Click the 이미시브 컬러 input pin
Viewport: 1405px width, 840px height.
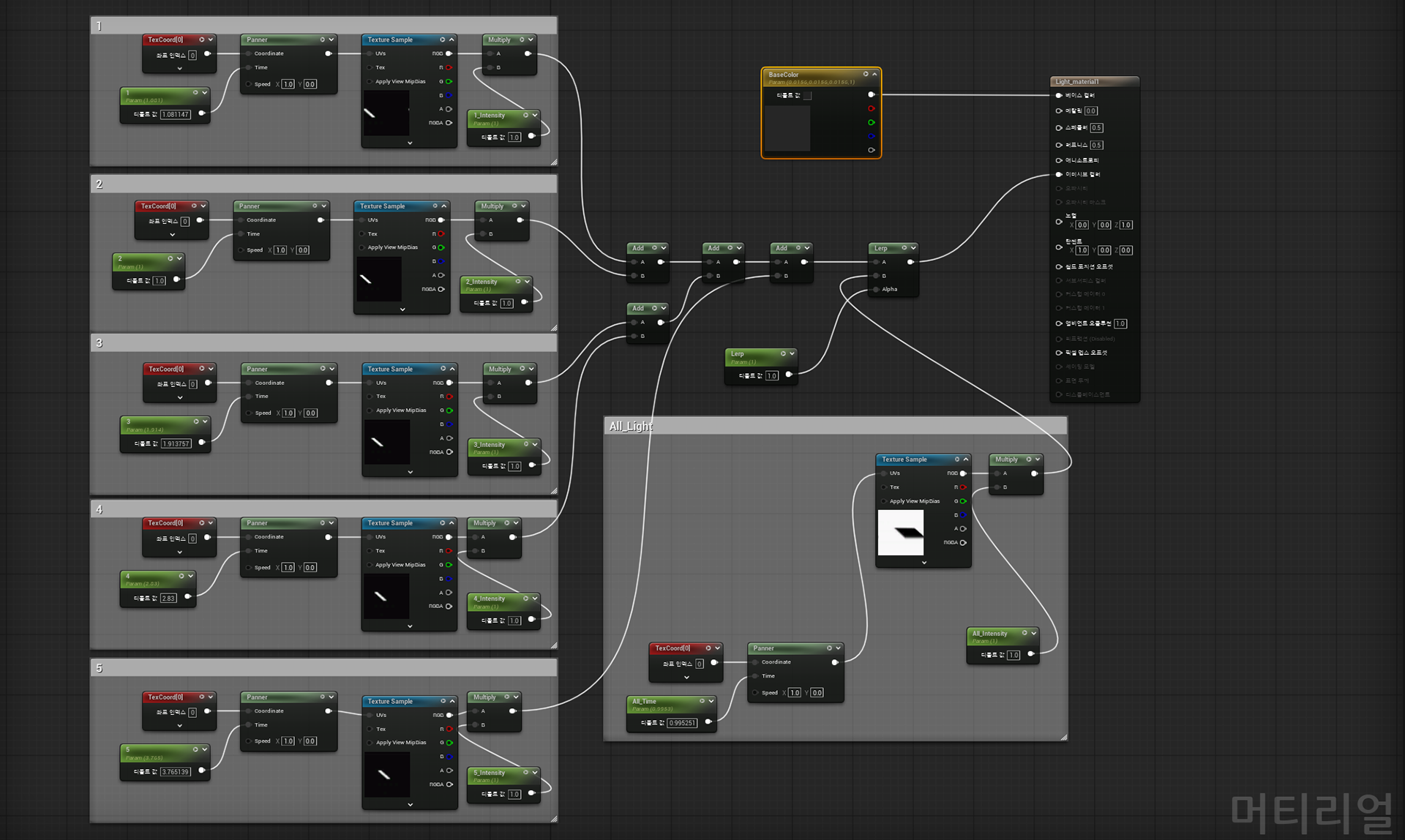[x=1059, y=175]
